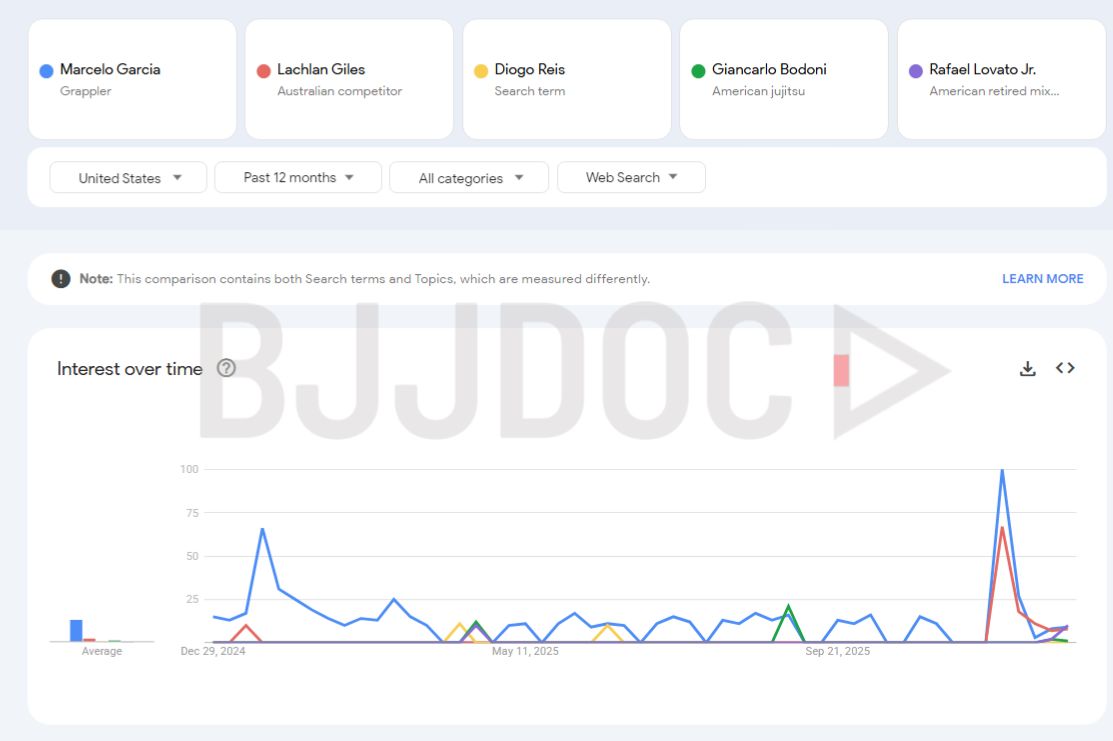This screenshot has width=1113, height=741.
Task: Expand the All categories dropdown
Action: tap(469, 178)
